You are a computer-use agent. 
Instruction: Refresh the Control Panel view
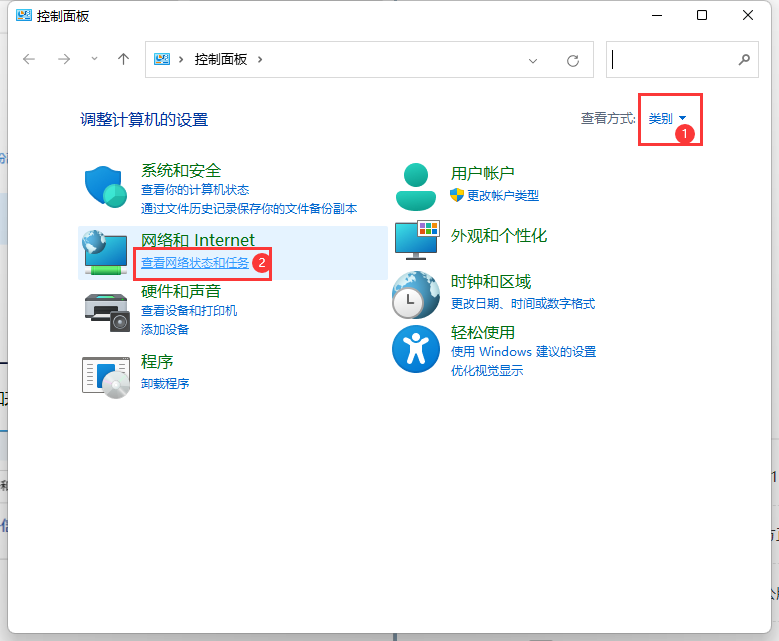coord(573,61)
